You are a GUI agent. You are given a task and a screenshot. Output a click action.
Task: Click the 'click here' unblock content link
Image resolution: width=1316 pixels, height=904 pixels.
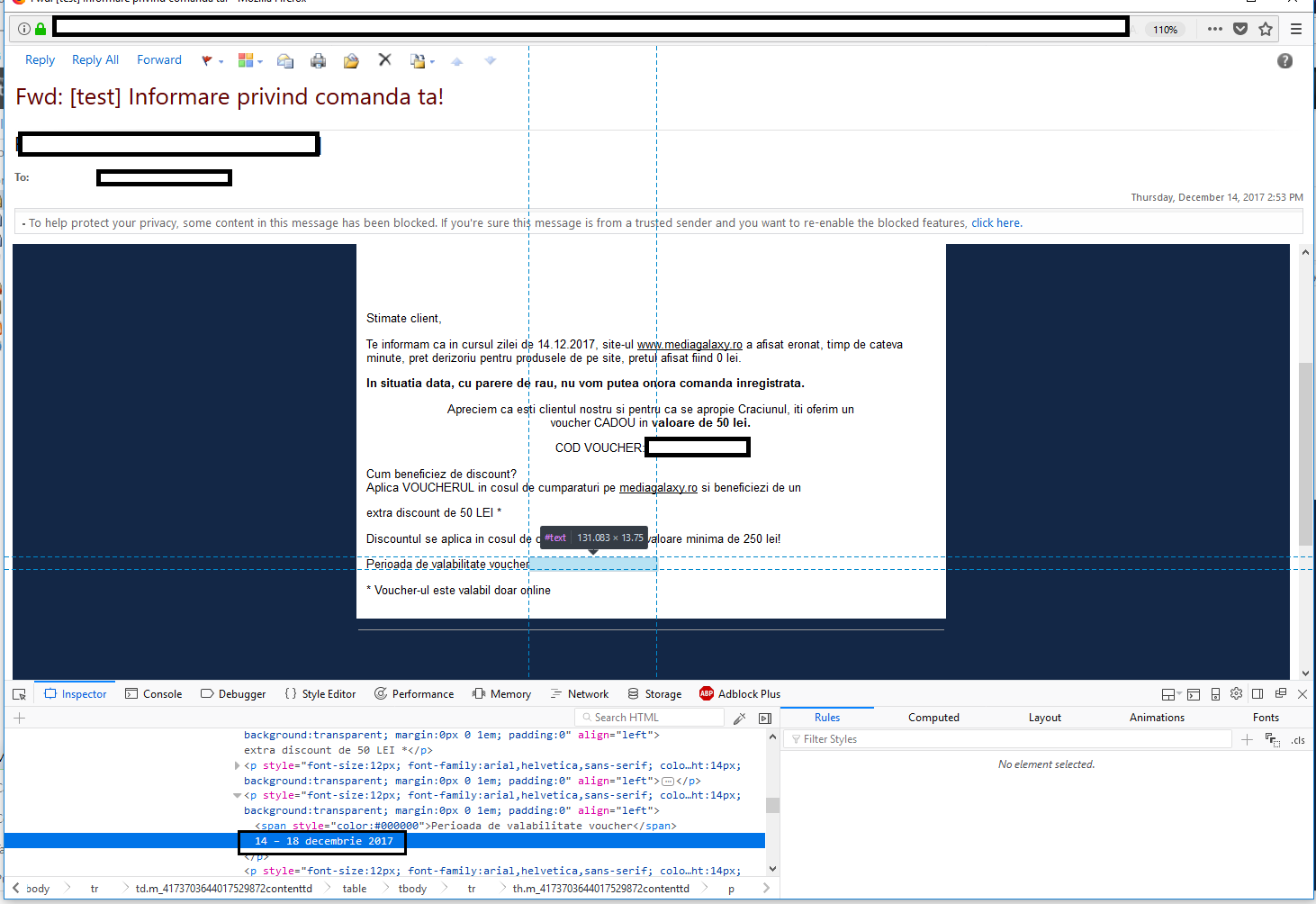996,223
